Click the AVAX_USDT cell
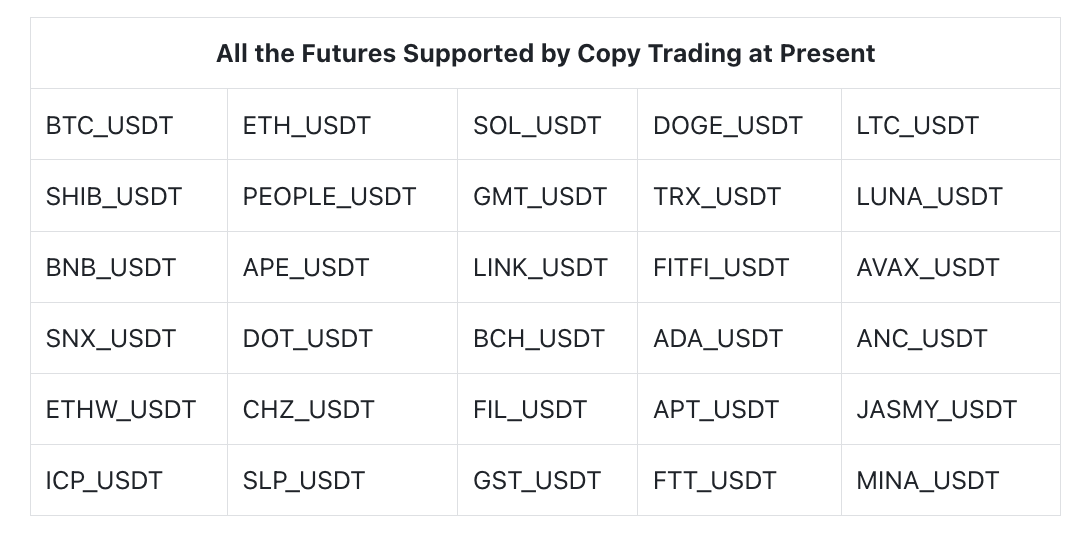 pyautogui.click(x=927, y=268)
